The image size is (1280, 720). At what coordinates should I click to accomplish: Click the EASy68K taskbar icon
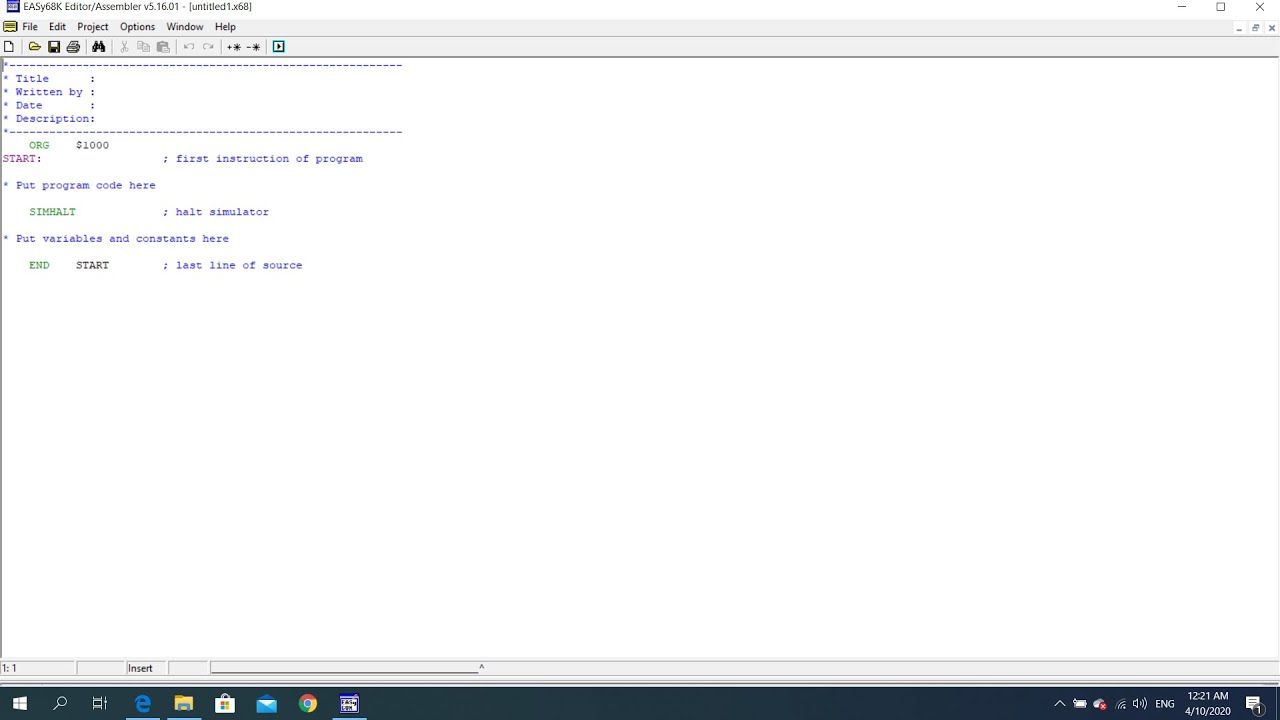click(x=349, y=704)
